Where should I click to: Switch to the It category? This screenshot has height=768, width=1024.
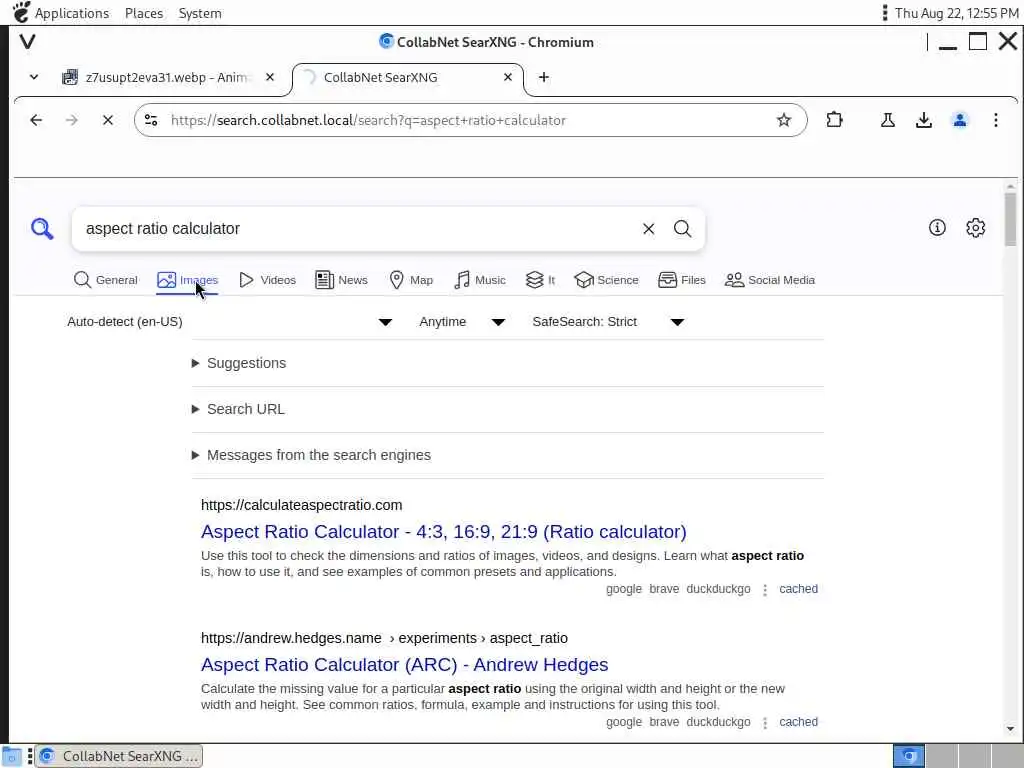[540, 280]
